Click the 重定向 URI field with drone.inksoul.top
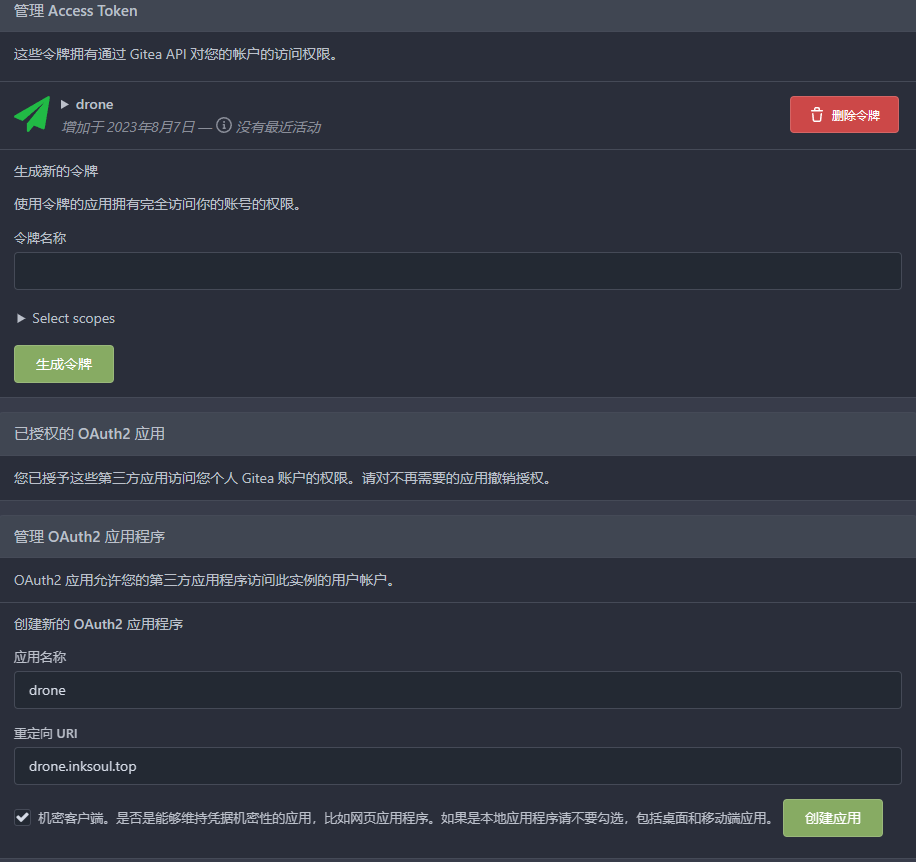 coord(457,766)
